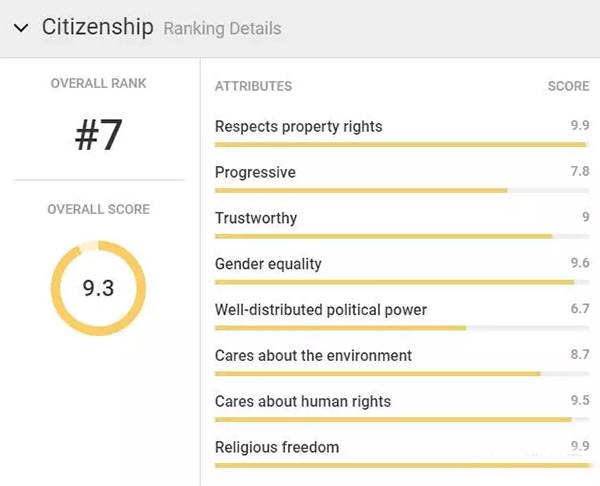Select the Progressive attribute label
The height and width of the screenshot is (486, 600).
point(255,172)
